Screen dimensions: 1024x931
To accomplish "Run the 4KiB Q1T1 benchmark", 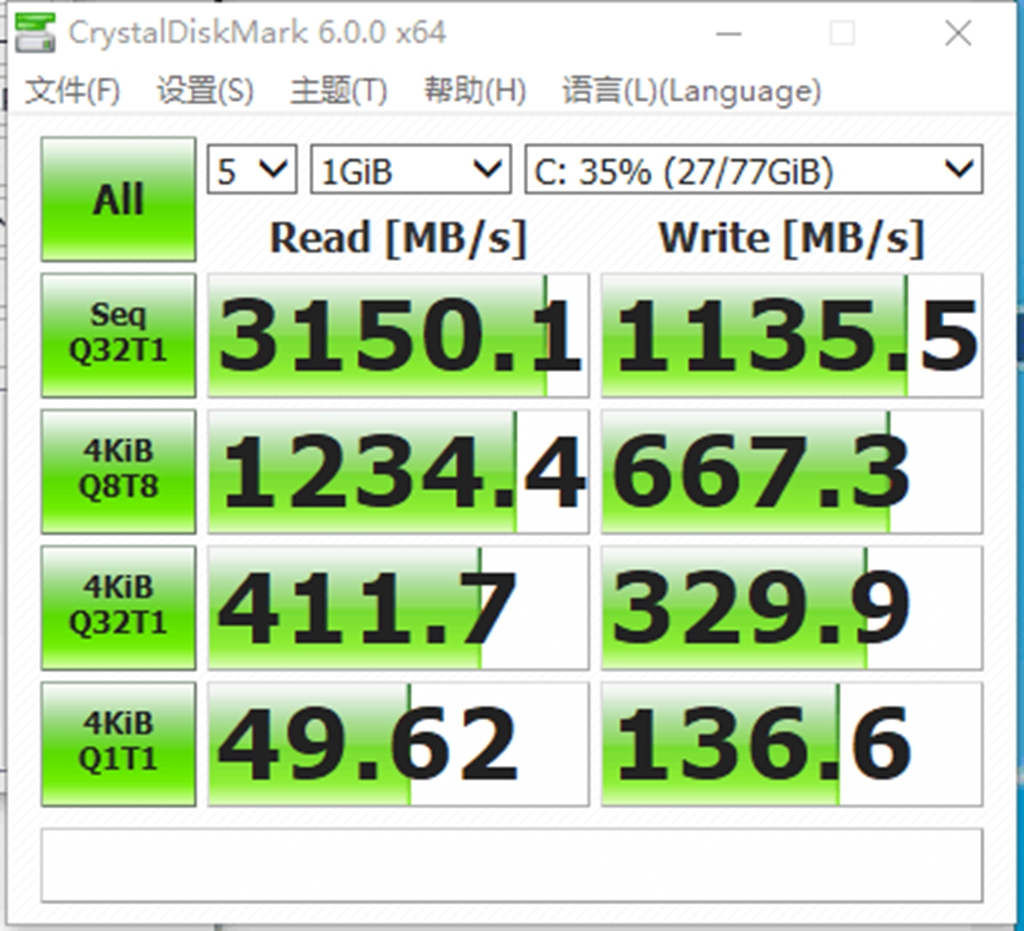I will tap(118, 743).
